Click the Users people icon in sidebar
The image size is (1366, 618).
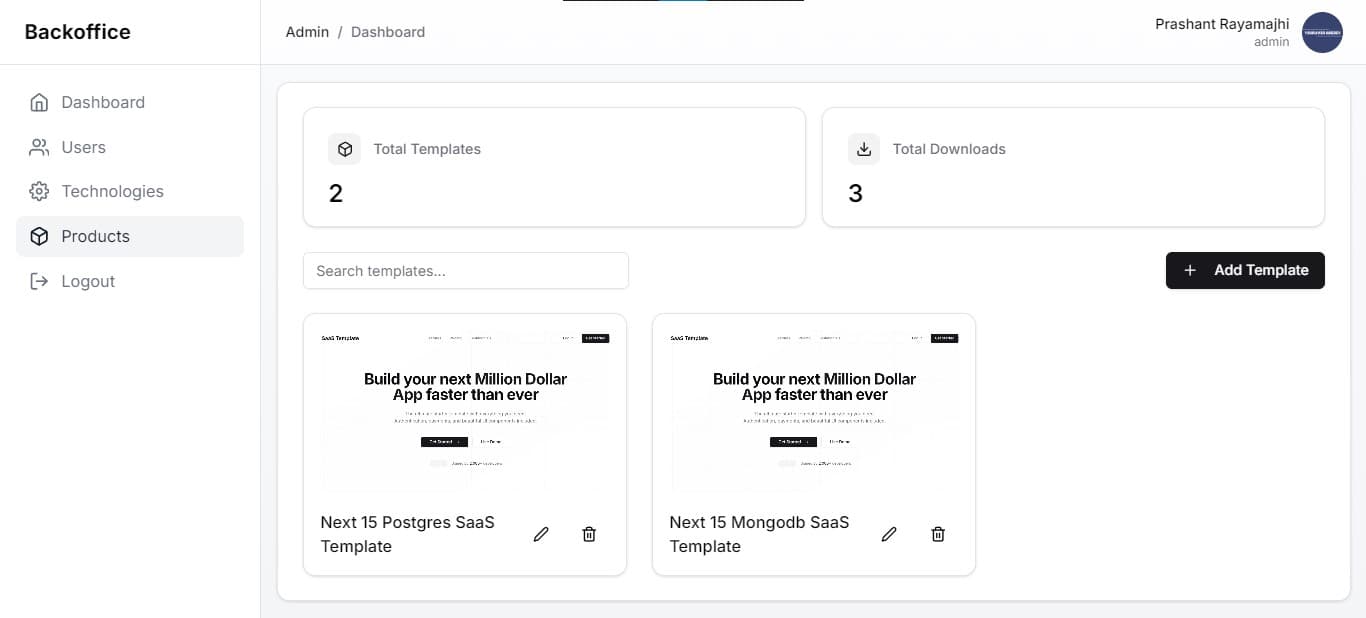(x=39, y=147)
